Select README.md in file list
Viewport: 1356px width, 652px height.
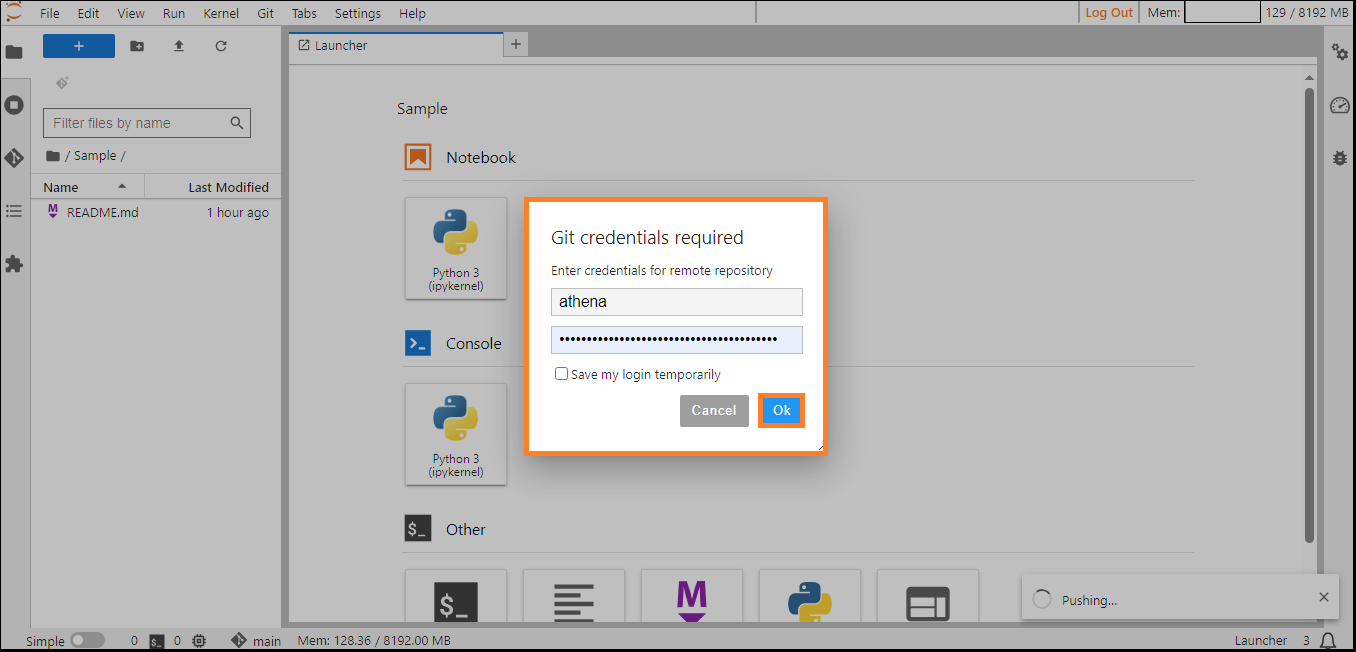point(157,212)
